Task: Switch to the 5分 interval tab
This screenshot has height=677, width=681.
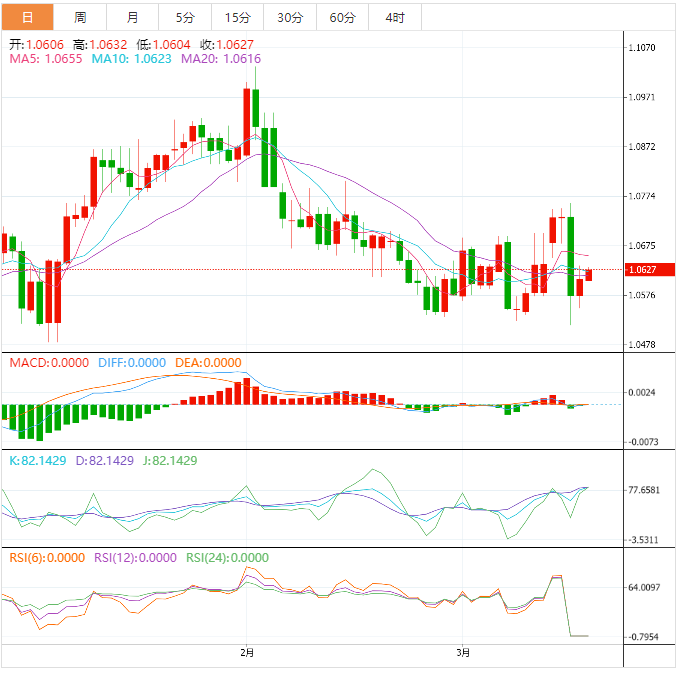Action: click(185, 17)
